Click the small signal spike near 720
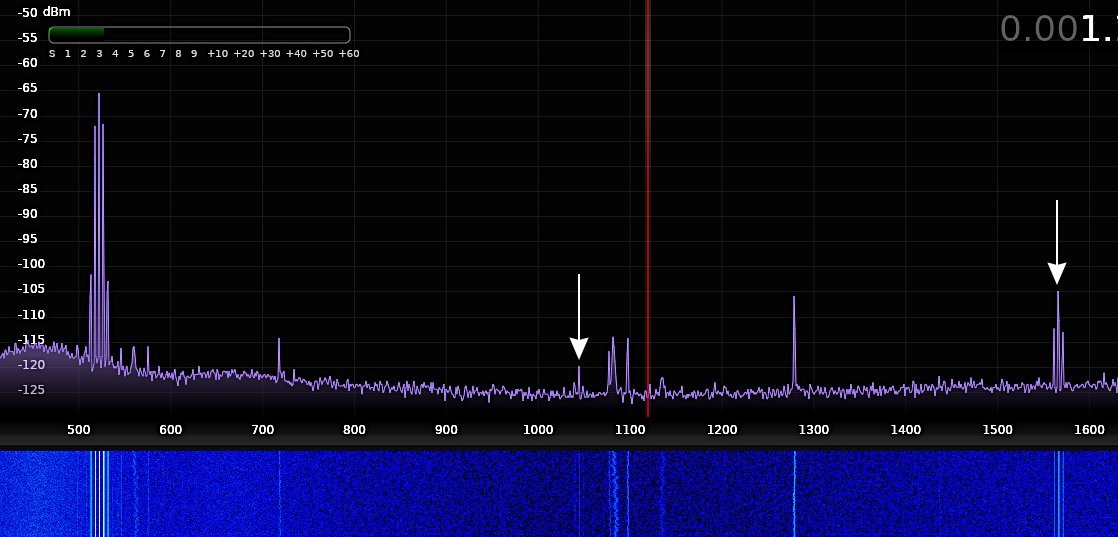 pyautogui.click(x=279, y=342)
